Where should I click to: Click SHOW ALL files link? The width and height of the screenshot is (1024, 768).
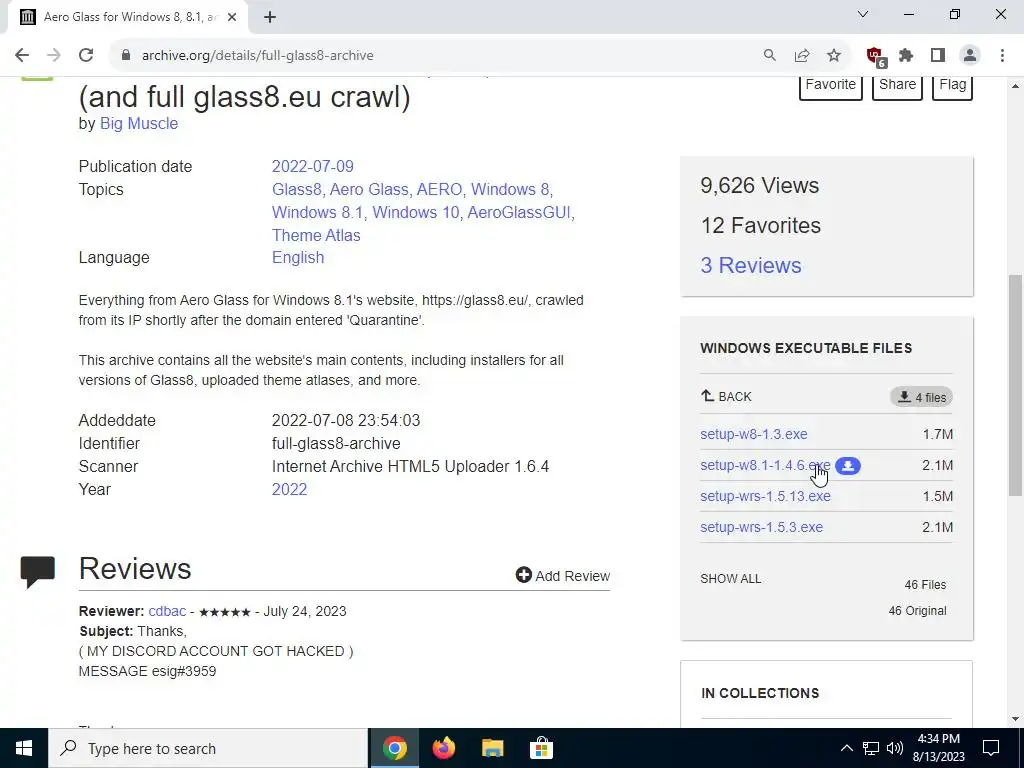[731, 579]
